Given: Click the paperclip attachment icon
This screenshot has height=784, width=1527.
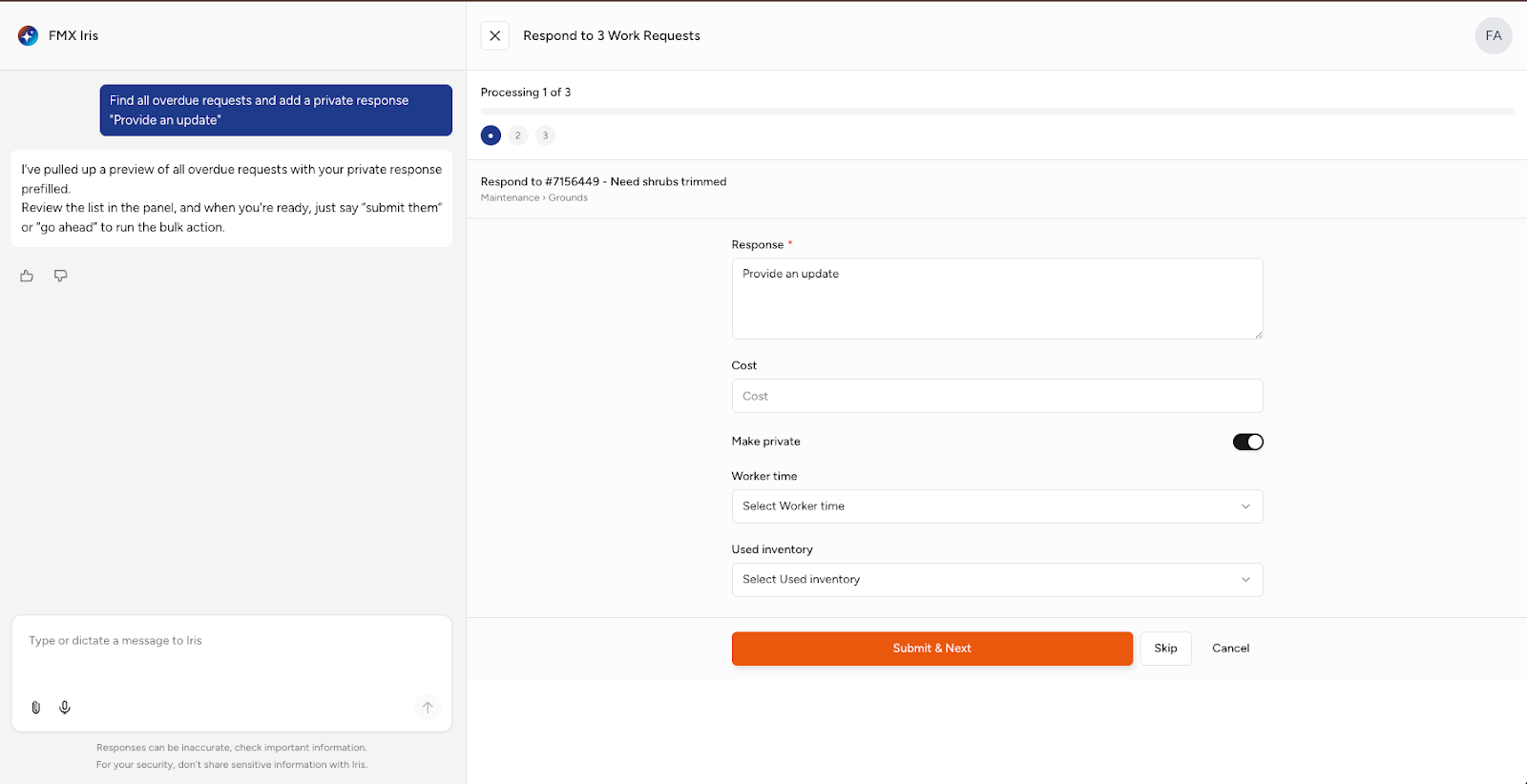Looking at the screenshot, I should [x=36, y=708].
